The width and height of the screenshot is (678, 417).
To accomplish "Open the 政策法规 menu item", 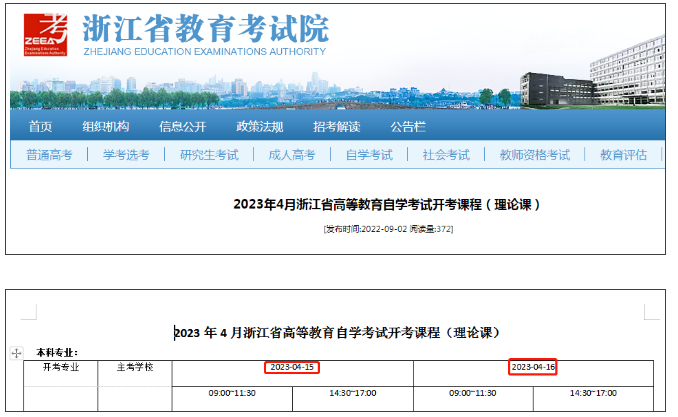I will (259, 126).
